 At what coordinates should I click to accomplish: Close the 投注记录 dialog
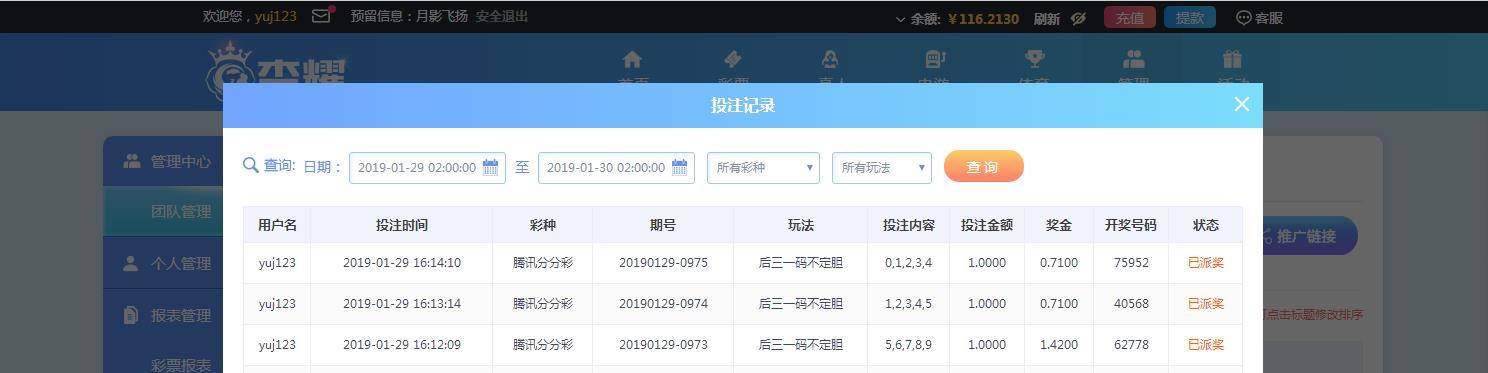point(1242,104)
